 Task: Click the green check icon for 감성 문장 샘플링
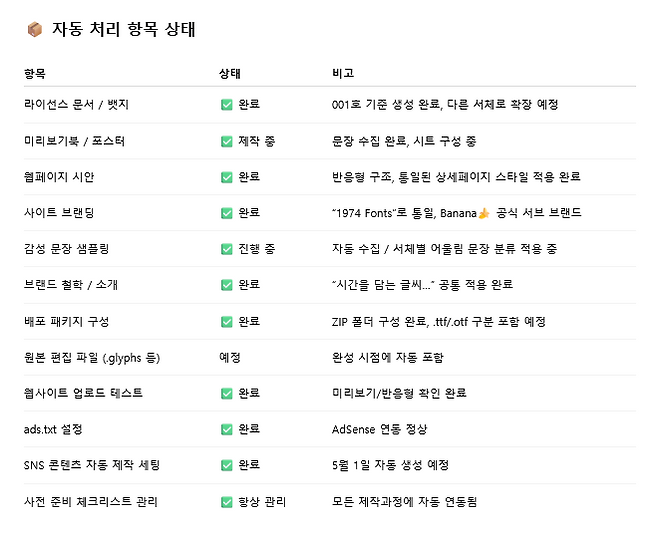226,249
